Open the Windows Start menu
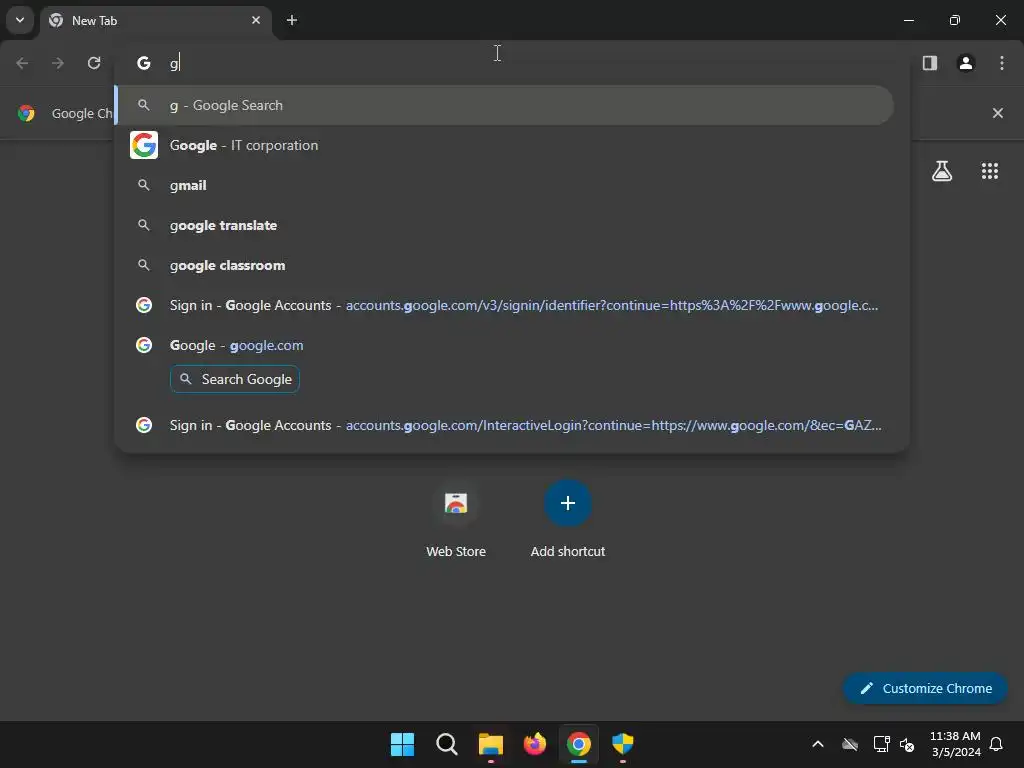The width and height of the screenshot is (1024, 768). 402,744
